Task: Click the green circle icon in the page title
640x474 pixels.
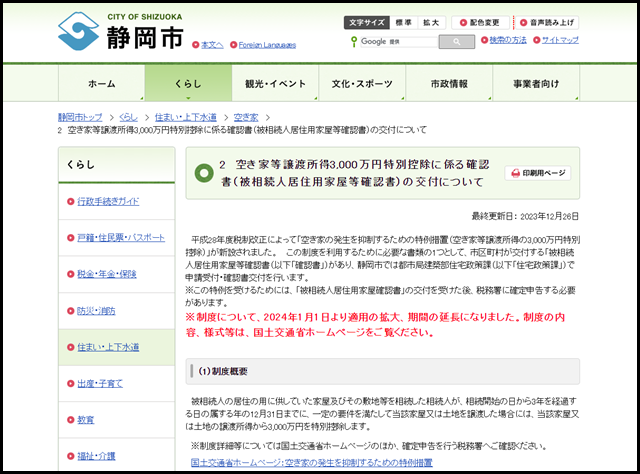Action: pyautogui.click(x=204, y=173)
